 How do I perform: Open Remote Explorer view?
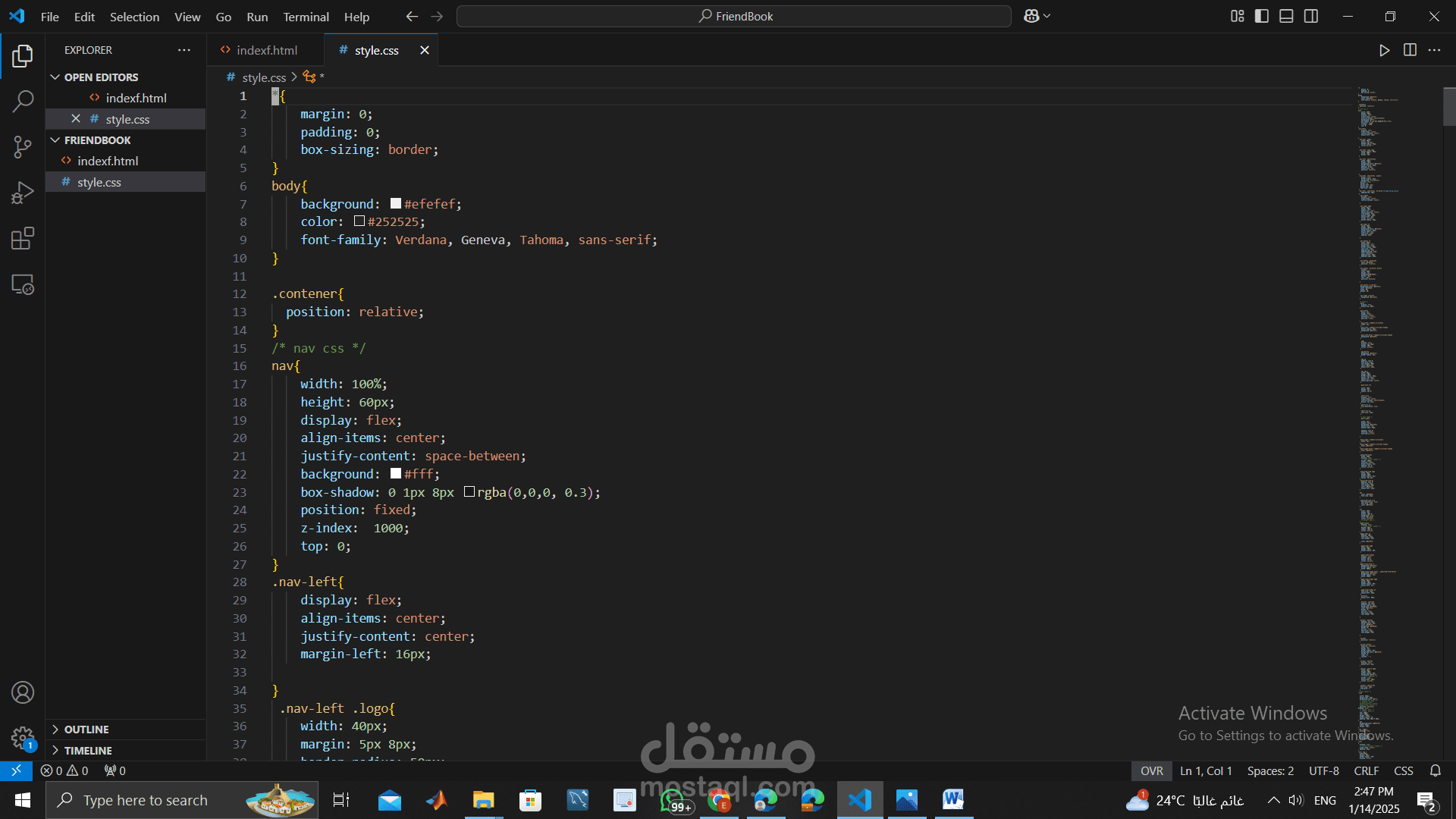(23, 284)
